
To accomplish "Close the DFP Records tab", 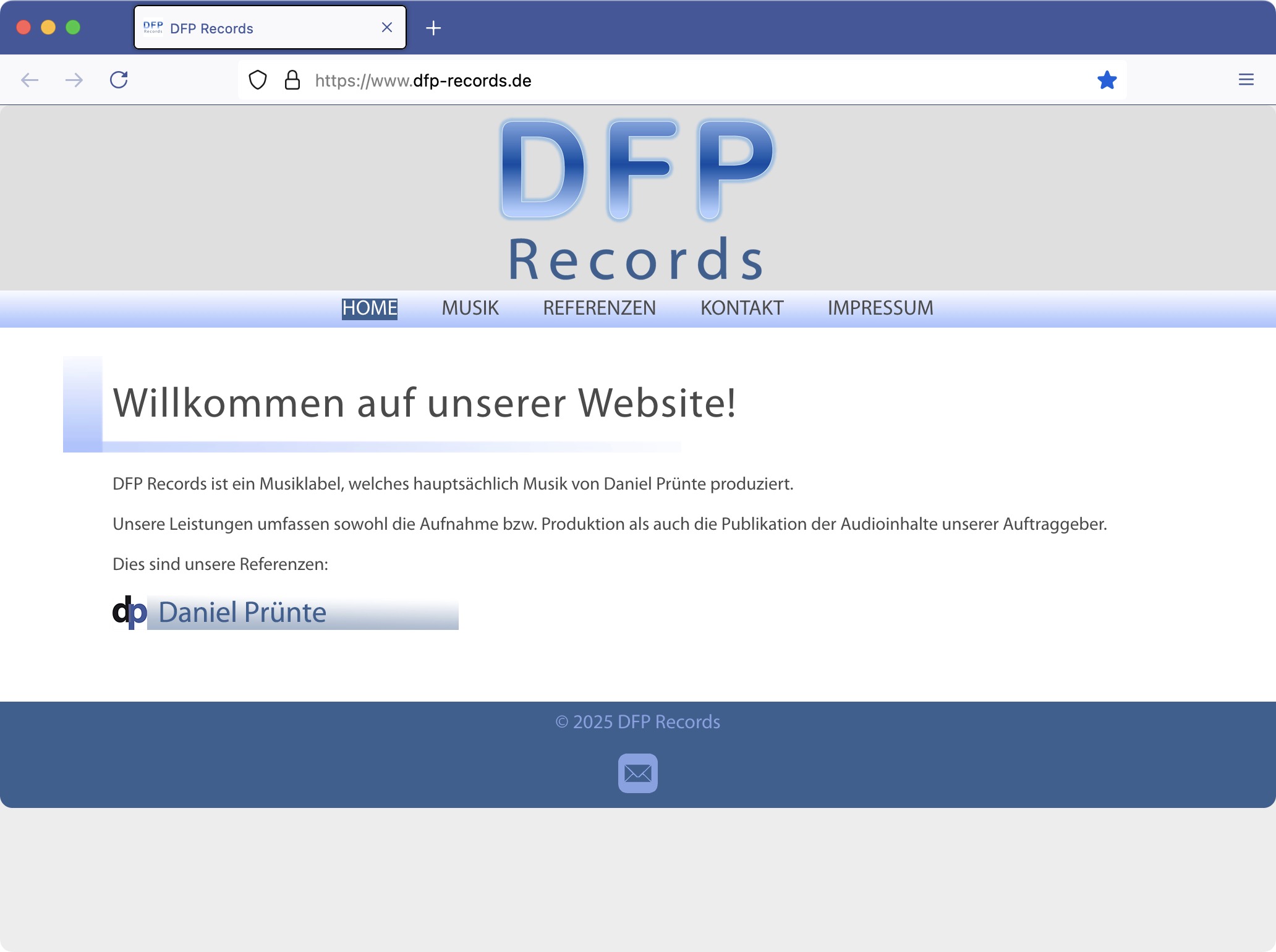I will tap(387, 27).
